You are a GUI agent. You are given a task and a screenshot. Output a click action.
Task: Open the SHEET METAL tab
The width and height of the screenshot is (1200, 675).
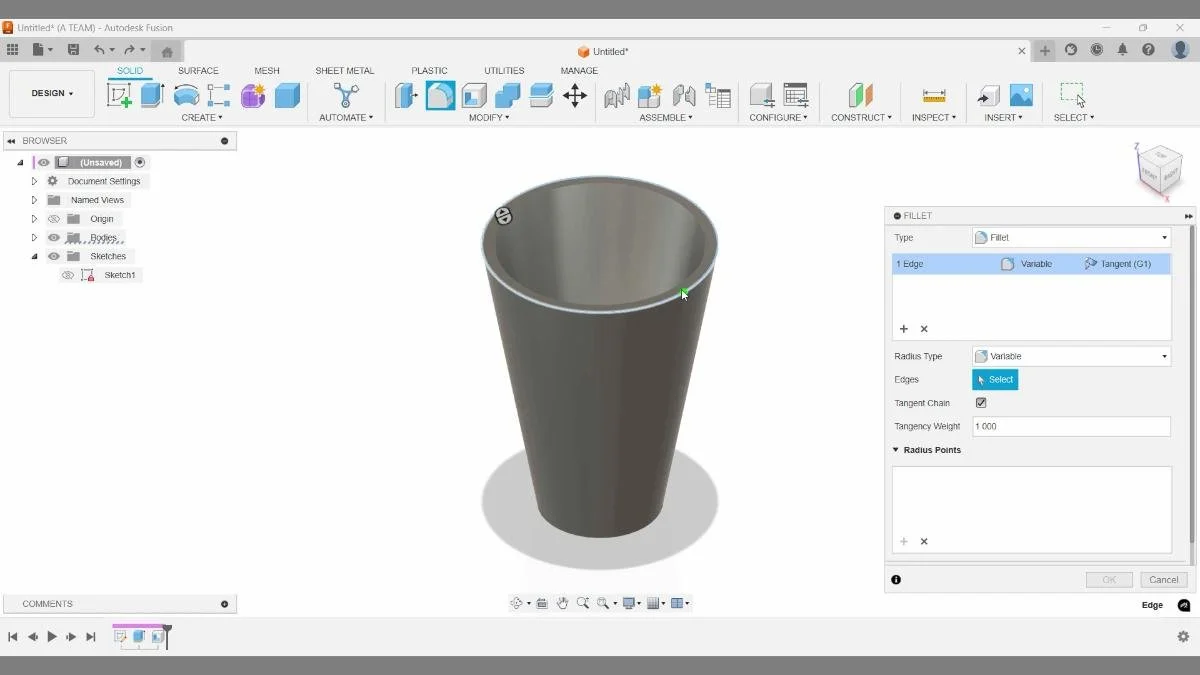pos(344,70)
